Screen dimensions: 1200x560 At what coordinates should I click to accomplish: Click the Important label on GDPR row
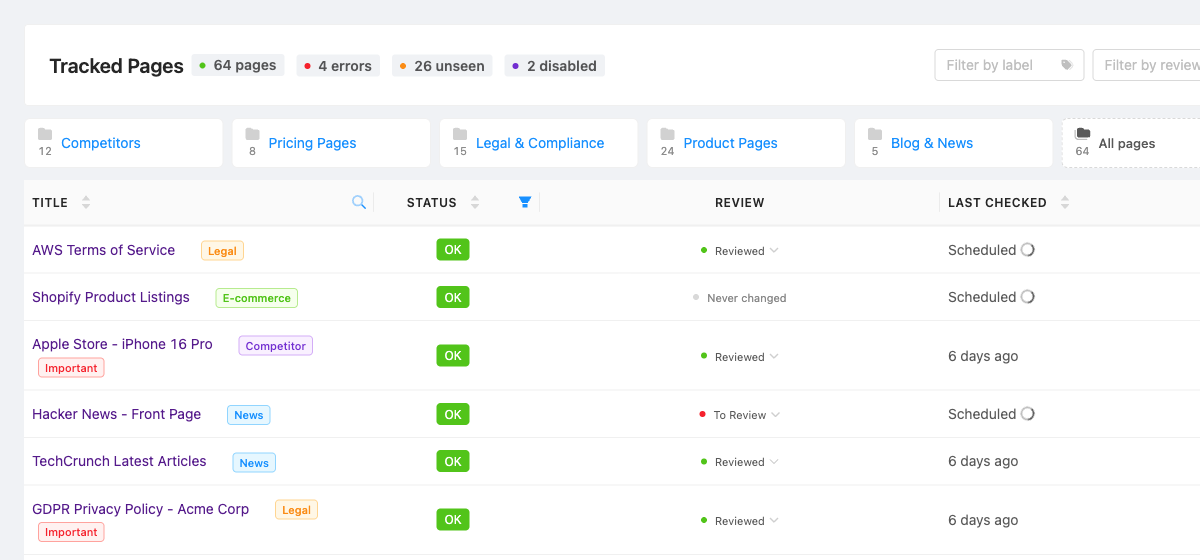click(x=71, y=532)
